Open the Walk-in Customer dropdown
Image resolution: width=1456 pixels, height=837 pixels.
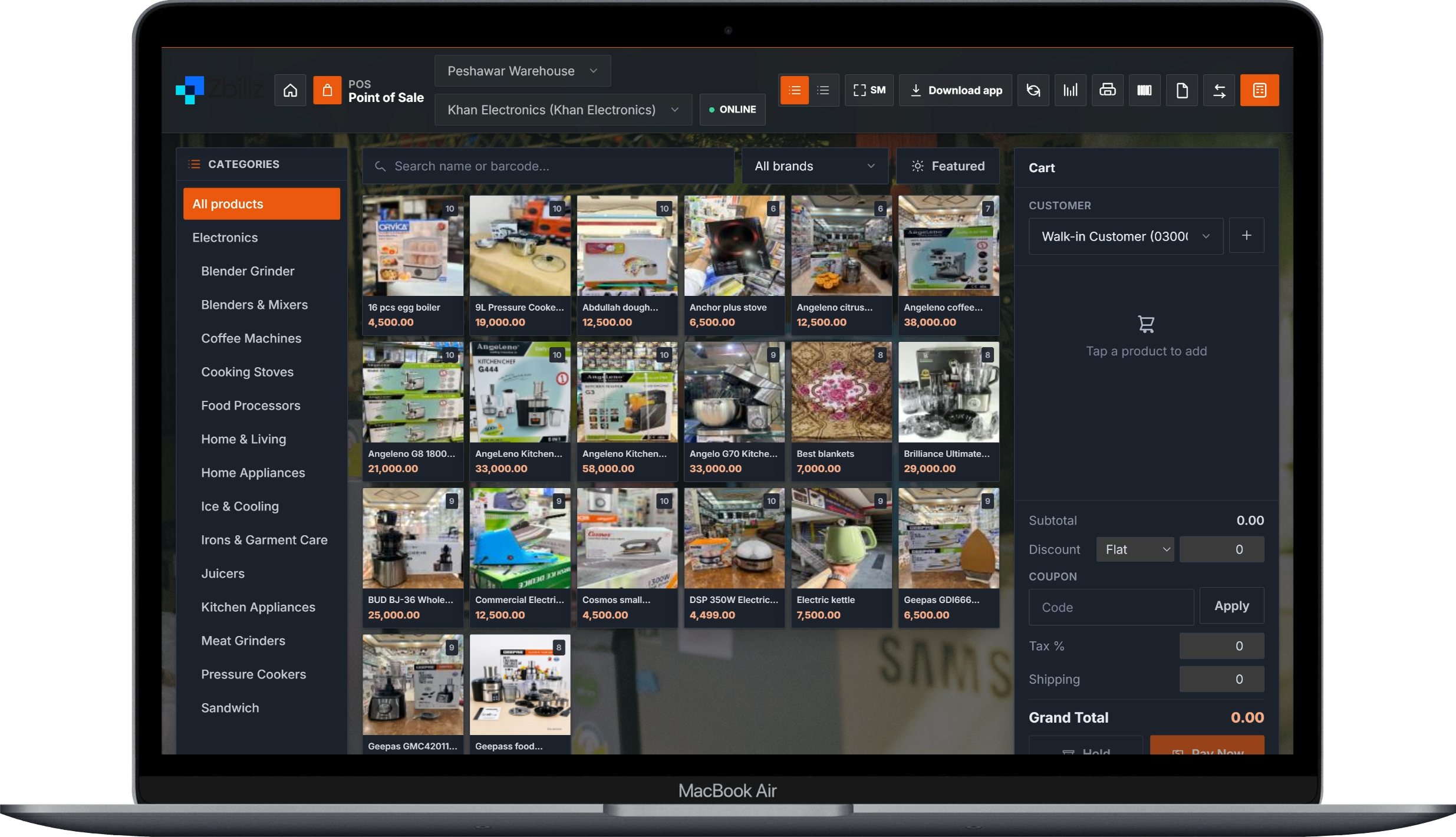(1126, 236)
